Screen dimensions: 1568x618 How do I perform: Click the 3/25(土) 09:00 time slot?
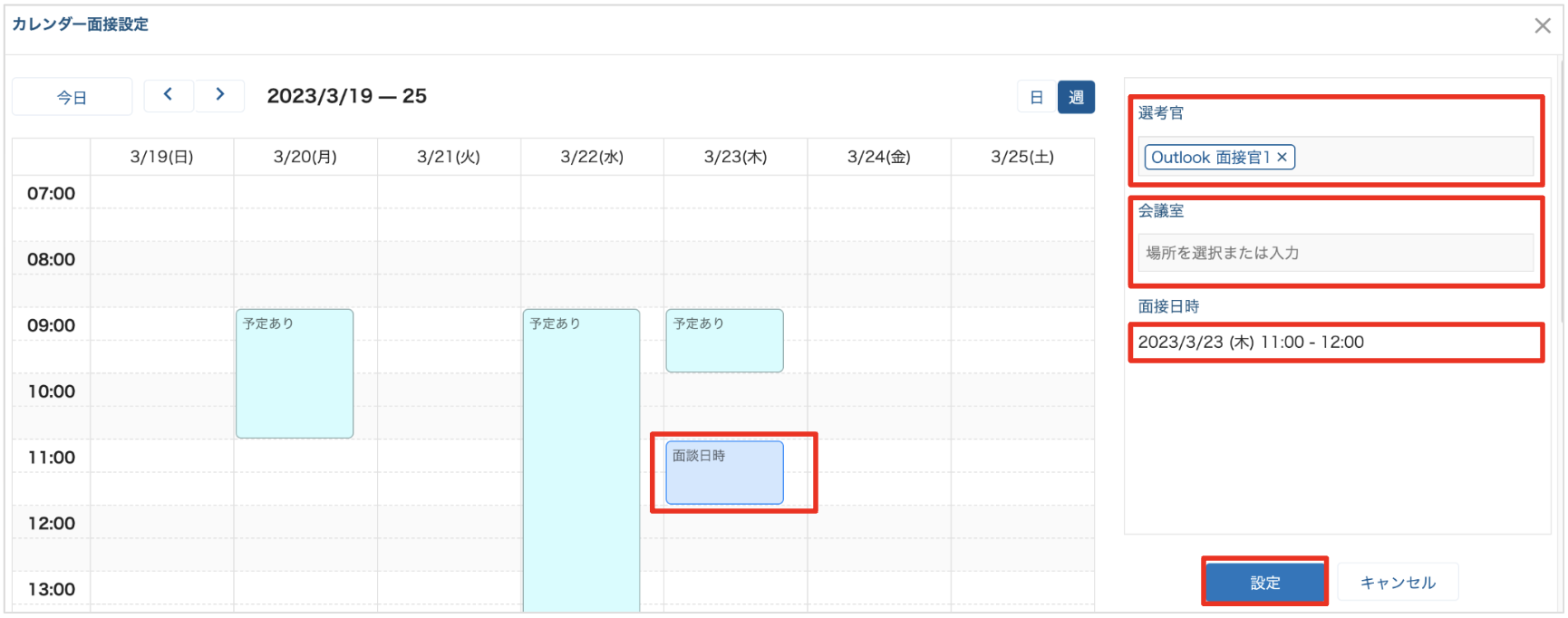pos(1022,325)
